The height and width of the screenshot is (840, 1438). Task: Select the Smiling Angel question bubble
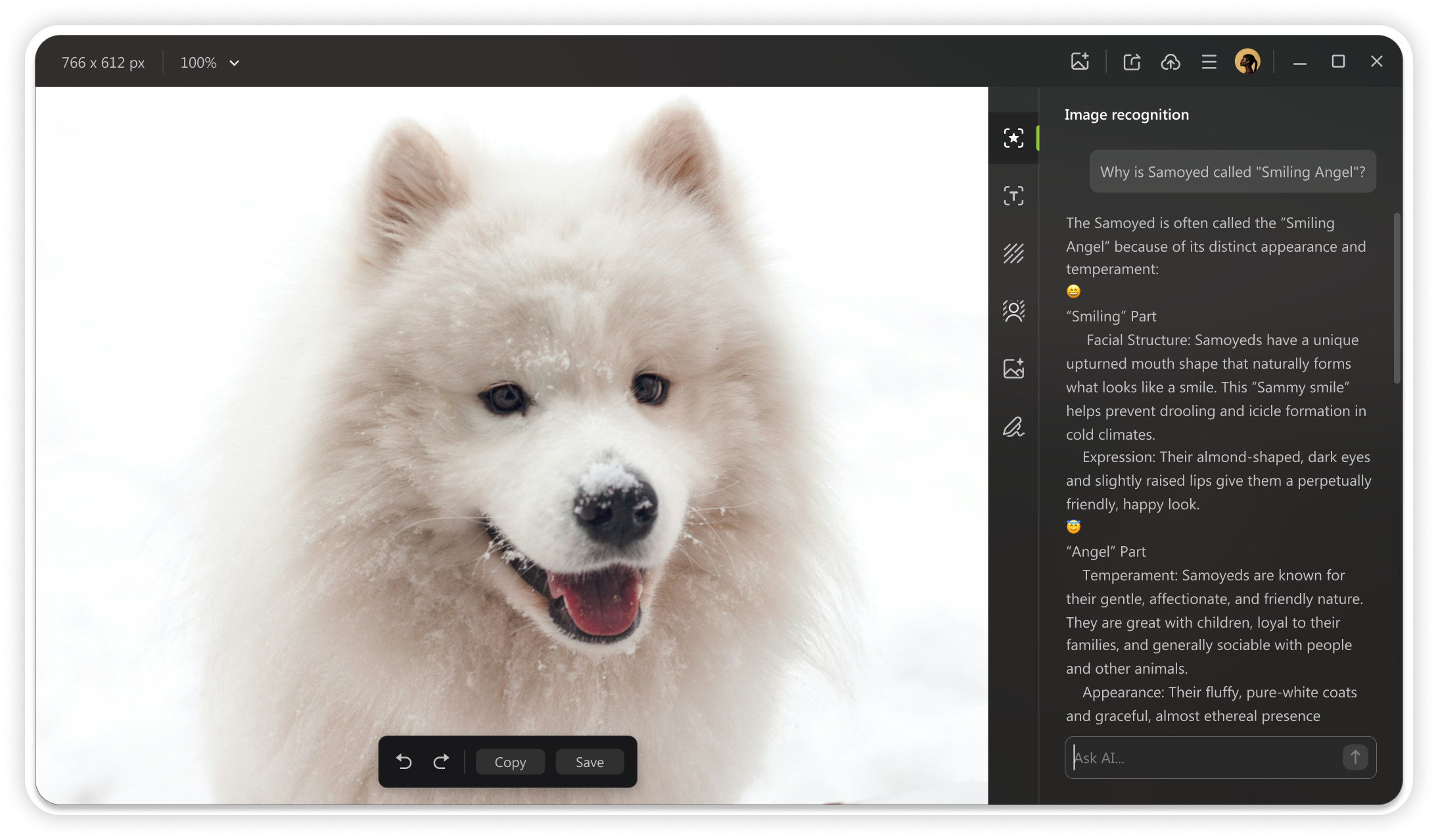[1232, 171]
